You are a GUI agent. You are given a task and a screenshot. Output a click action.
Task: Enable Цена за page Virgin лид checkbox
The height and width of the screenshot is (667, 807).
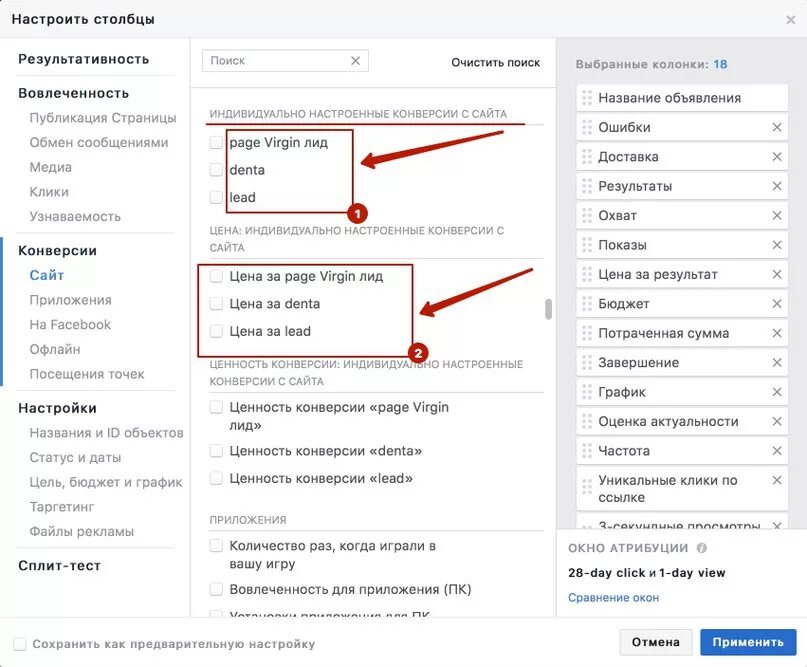[x=216, y=276]
